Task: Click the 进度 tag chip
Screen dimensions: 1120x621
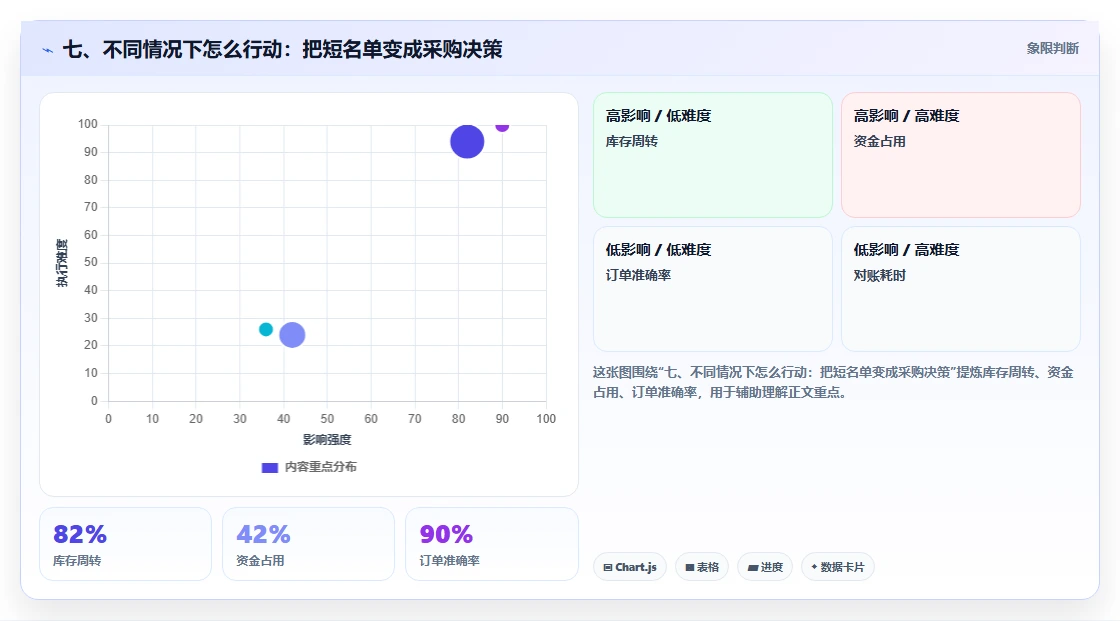Action: tap(765, 567)
